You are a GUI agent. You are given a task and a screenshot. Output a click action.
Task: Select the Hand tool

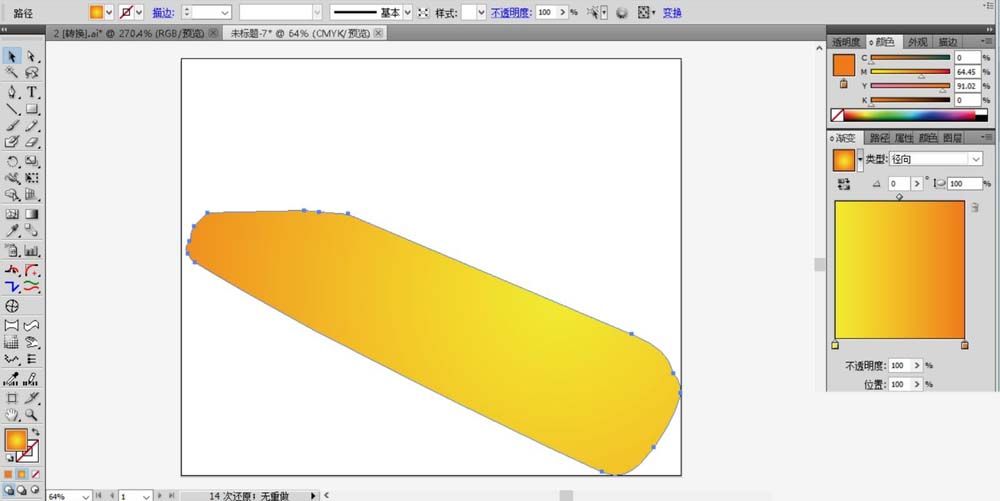click(x=11, y=415)
